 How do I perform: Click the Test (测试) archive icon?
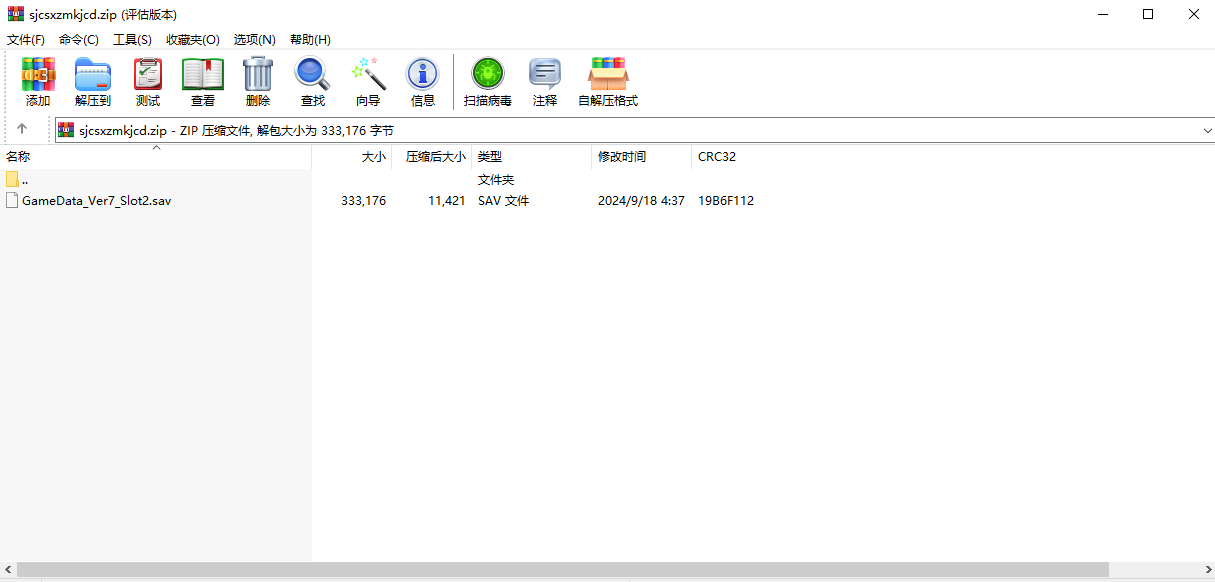pos(148,74)
